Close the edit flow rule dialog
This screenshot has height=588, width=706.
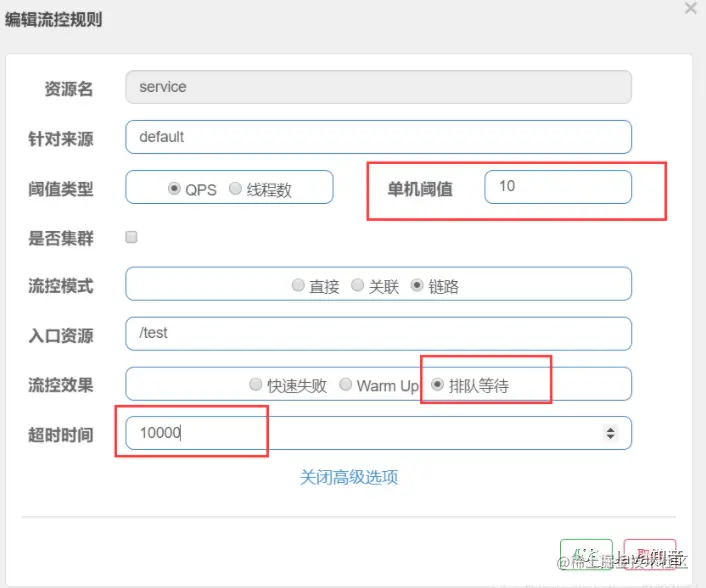[x=690, y=8]
